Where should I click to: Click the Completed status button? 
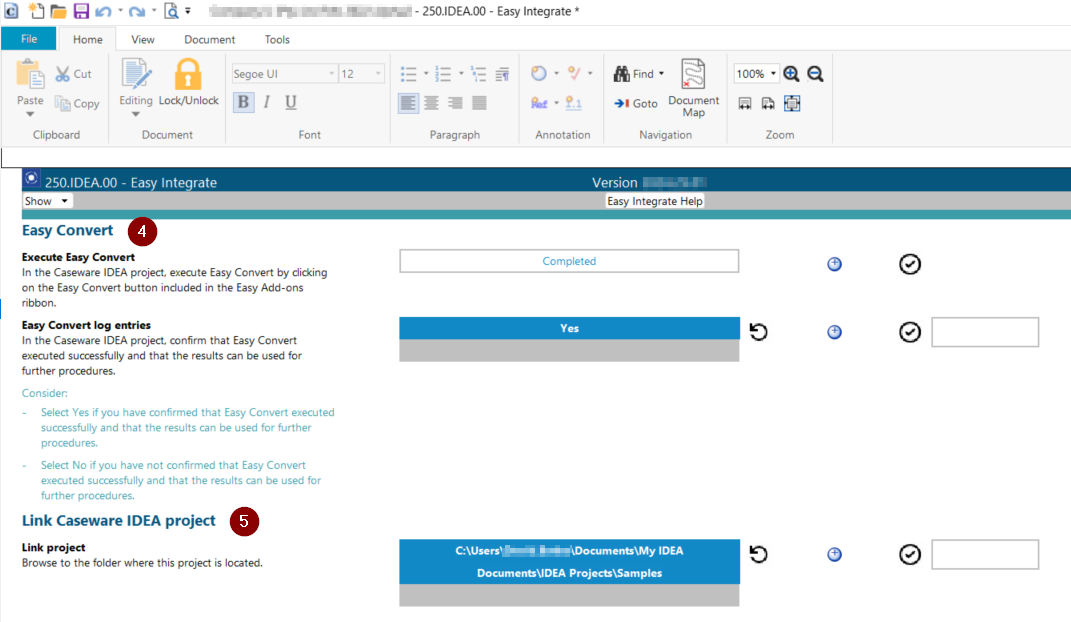569,261
